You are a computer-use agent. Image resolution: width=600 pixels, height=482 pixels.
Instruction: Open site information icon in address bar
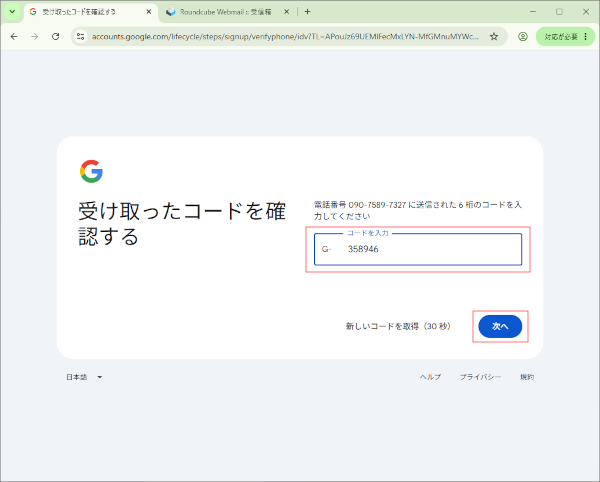click(x=80, y=36)
